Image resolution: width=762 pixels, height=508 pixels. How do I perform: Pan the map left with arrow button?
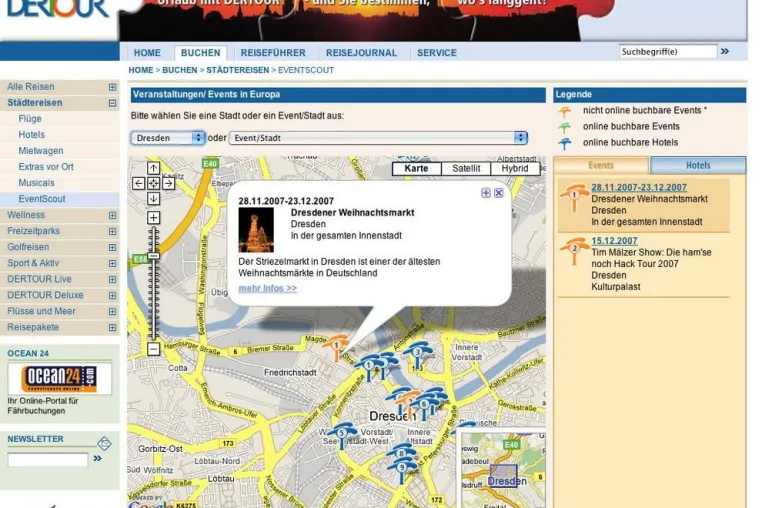pos(139,183)
